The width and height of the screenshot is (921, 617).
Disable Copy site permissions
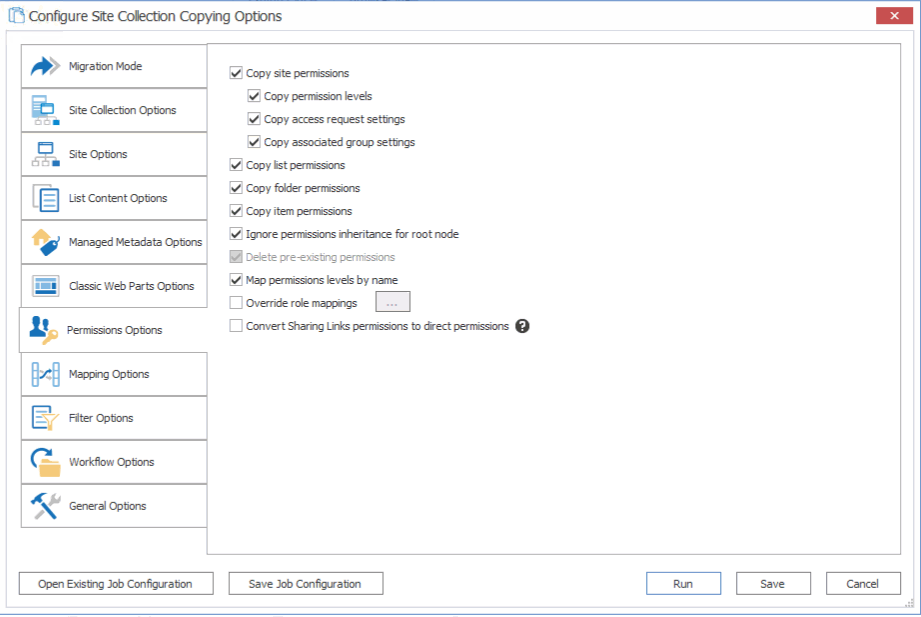(x=236, y=73)
